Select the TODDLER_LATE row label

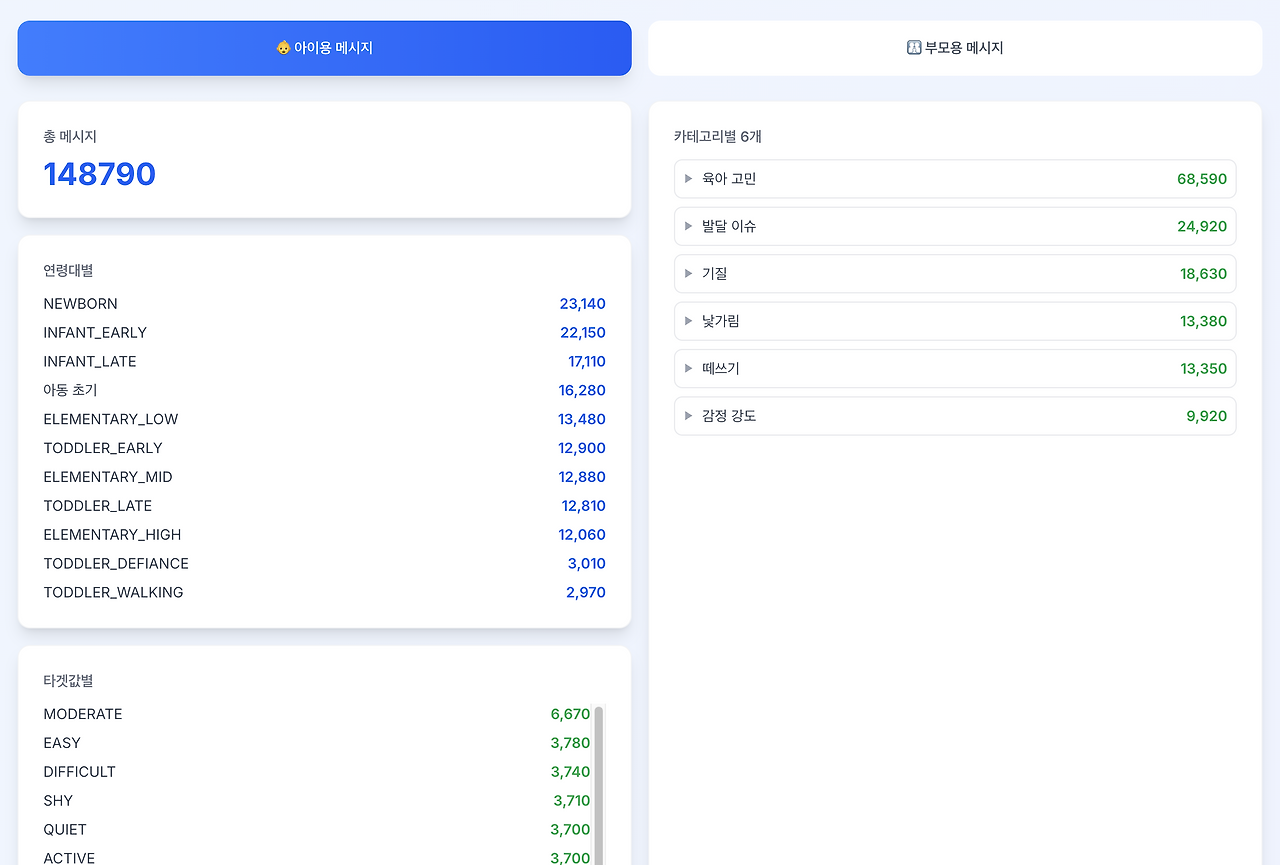[x=98, y=507]
